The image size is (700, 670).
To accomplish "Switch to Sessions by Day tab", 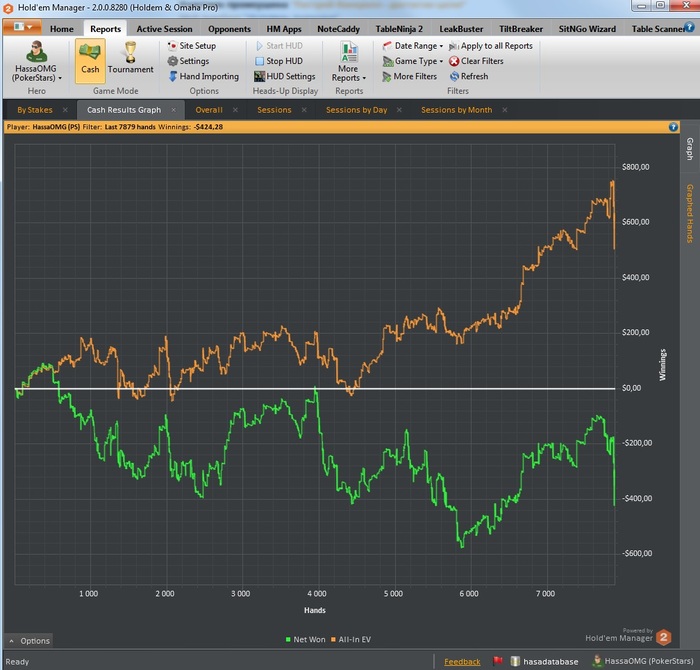I will coord(357,110).
